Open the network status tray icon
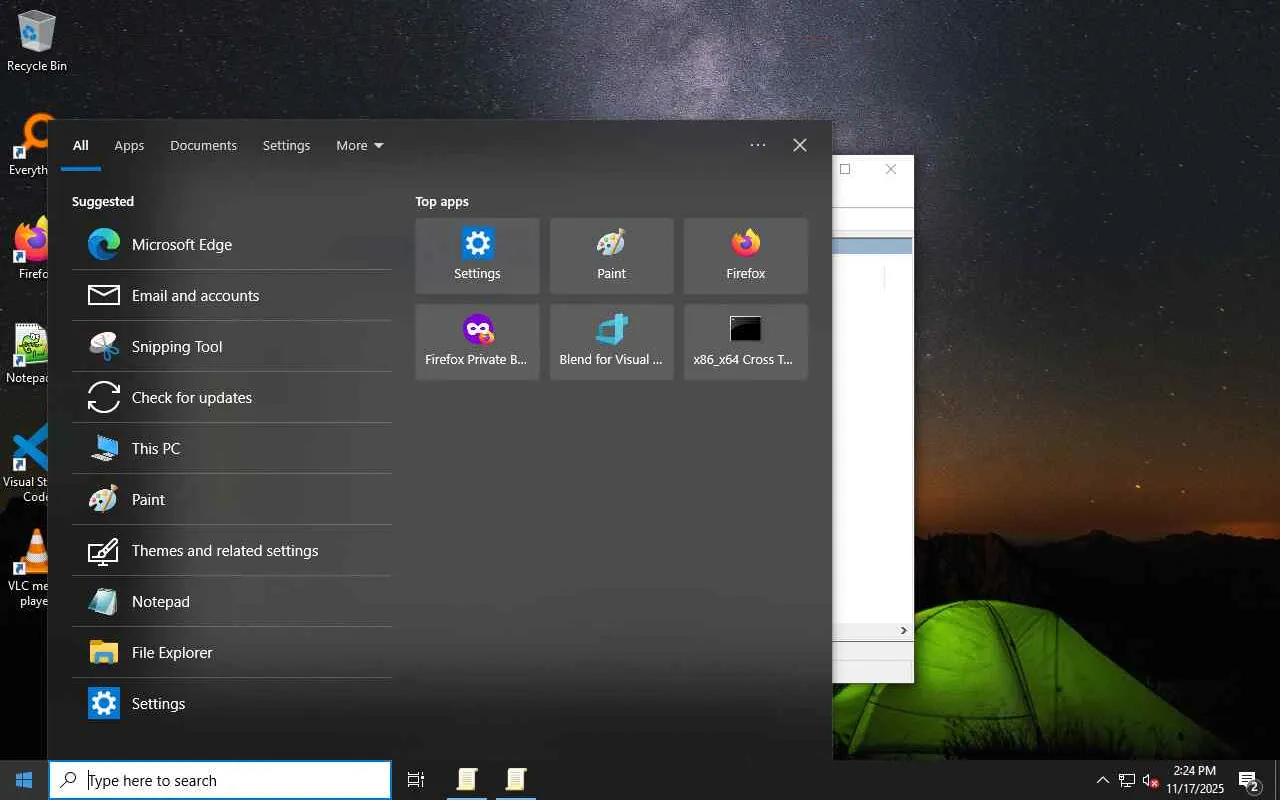 [x=1127, y=780]
